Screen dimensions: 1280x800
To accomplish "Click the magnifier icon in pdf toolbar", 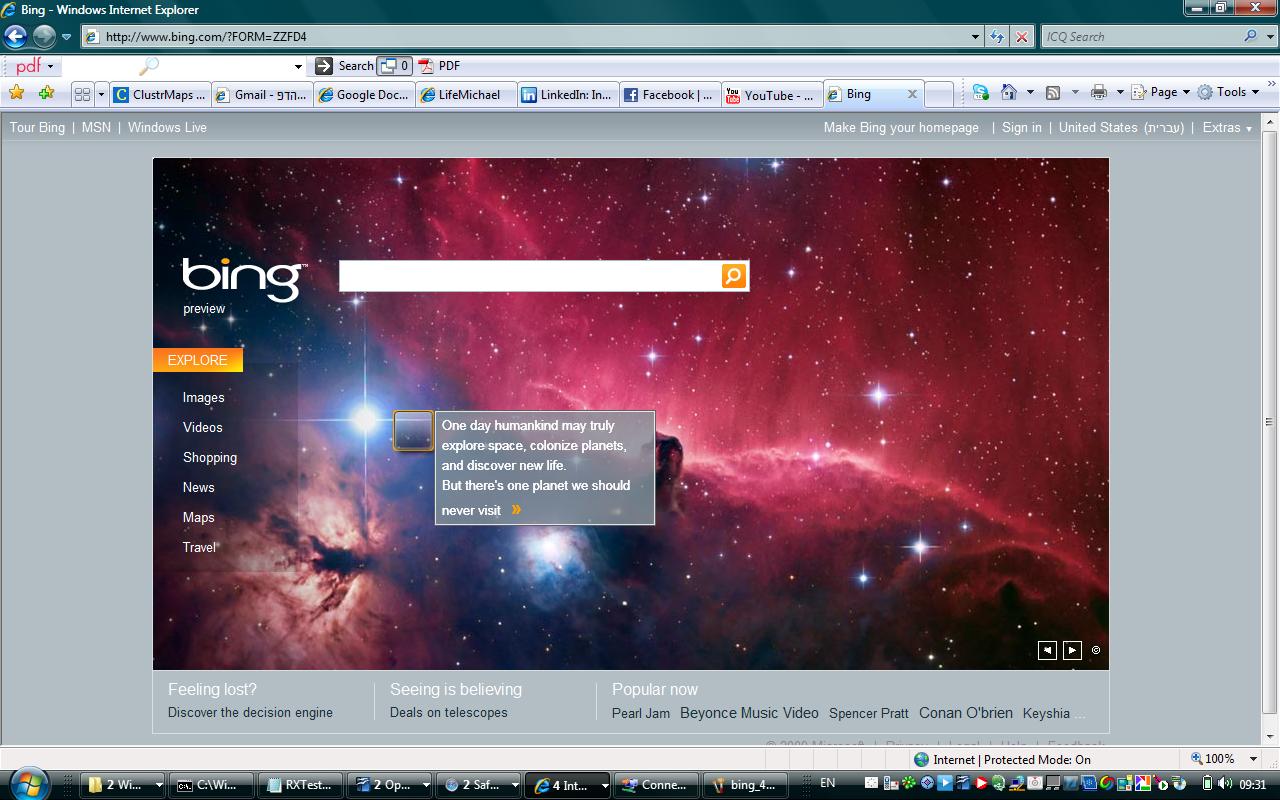I will 148,66.
